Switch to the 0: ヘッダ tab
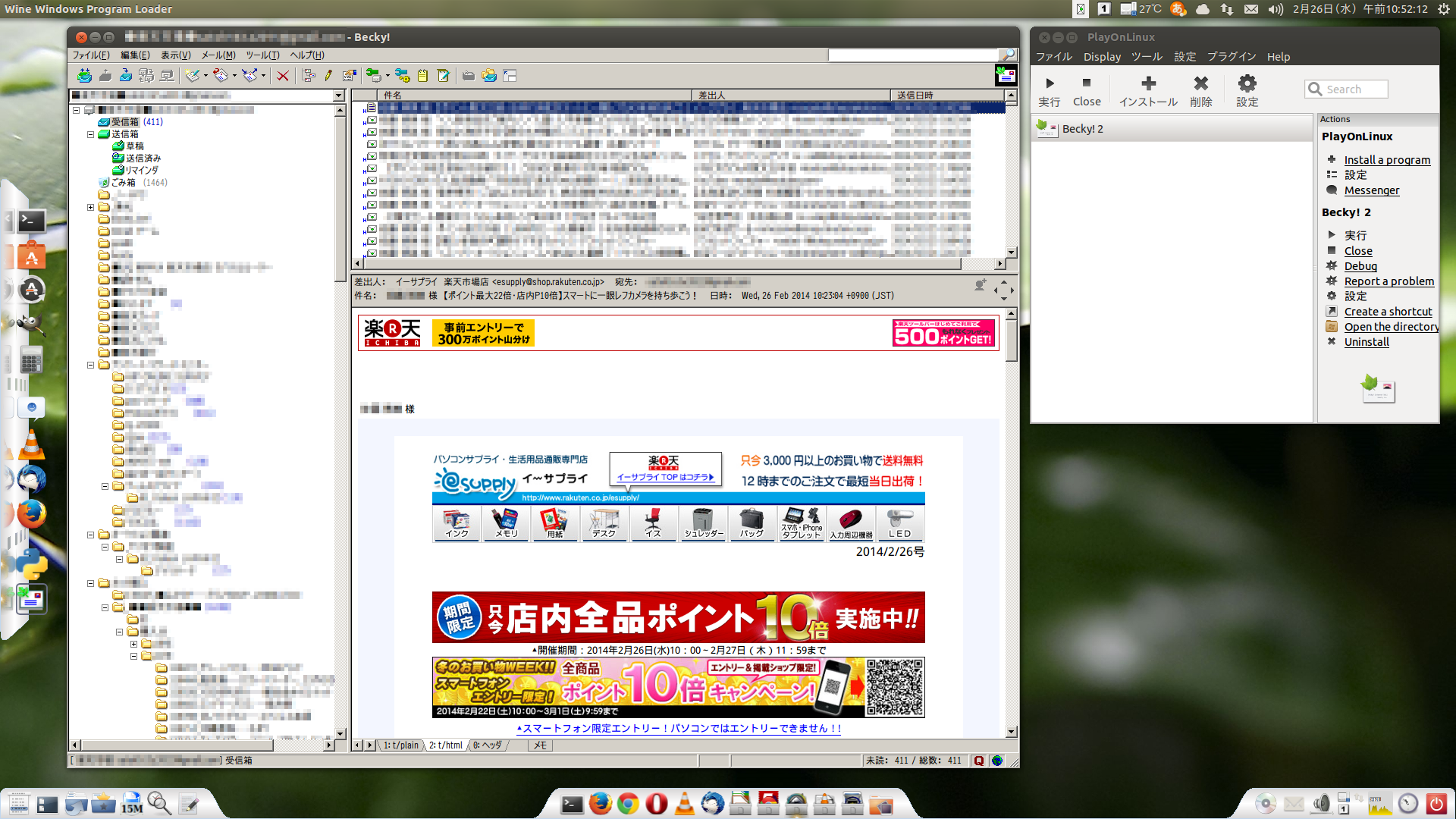This screenshot has width=1456, height=819. tap(488, 745)
